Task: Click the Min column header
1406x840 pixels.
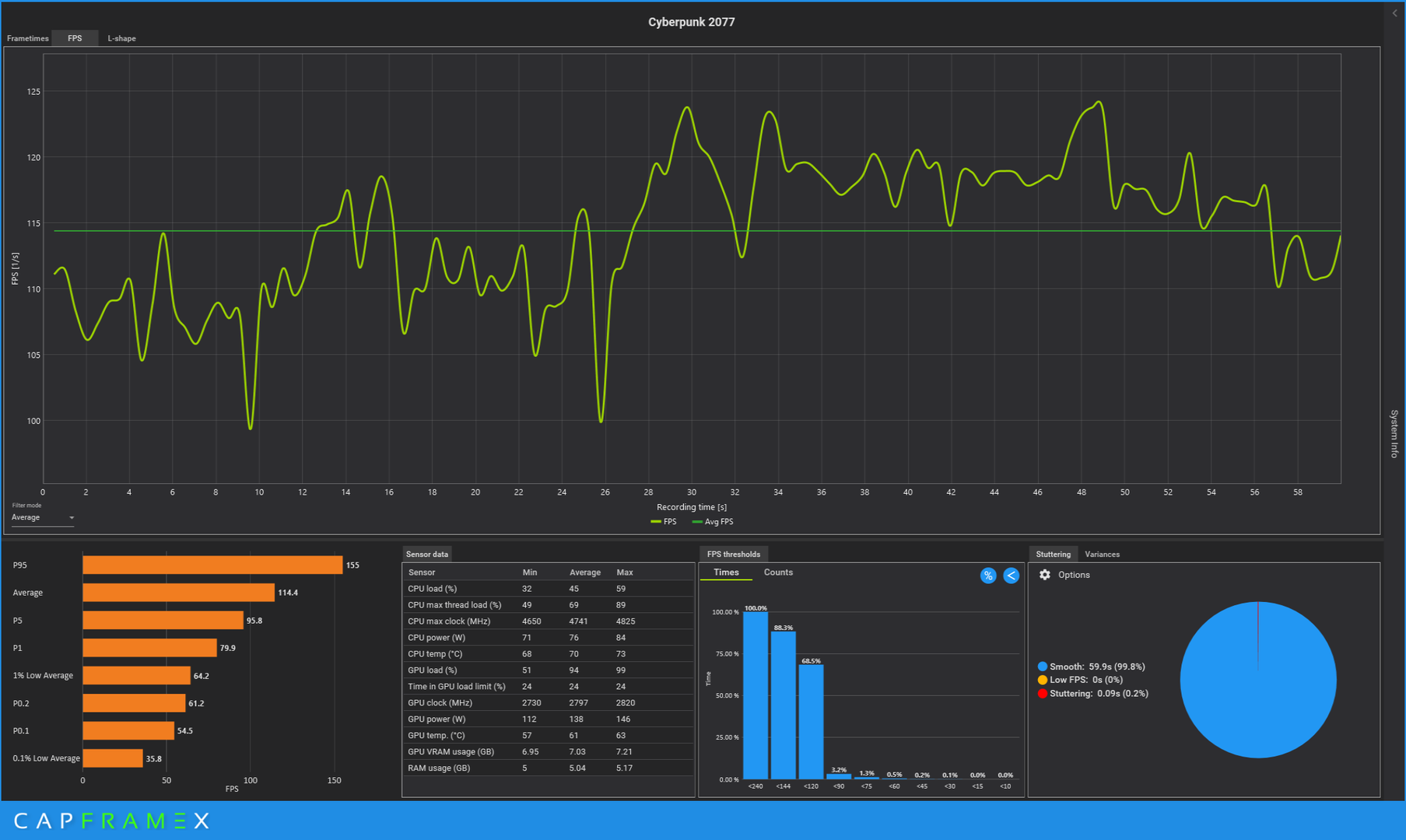Action: (x=530, y=572)
